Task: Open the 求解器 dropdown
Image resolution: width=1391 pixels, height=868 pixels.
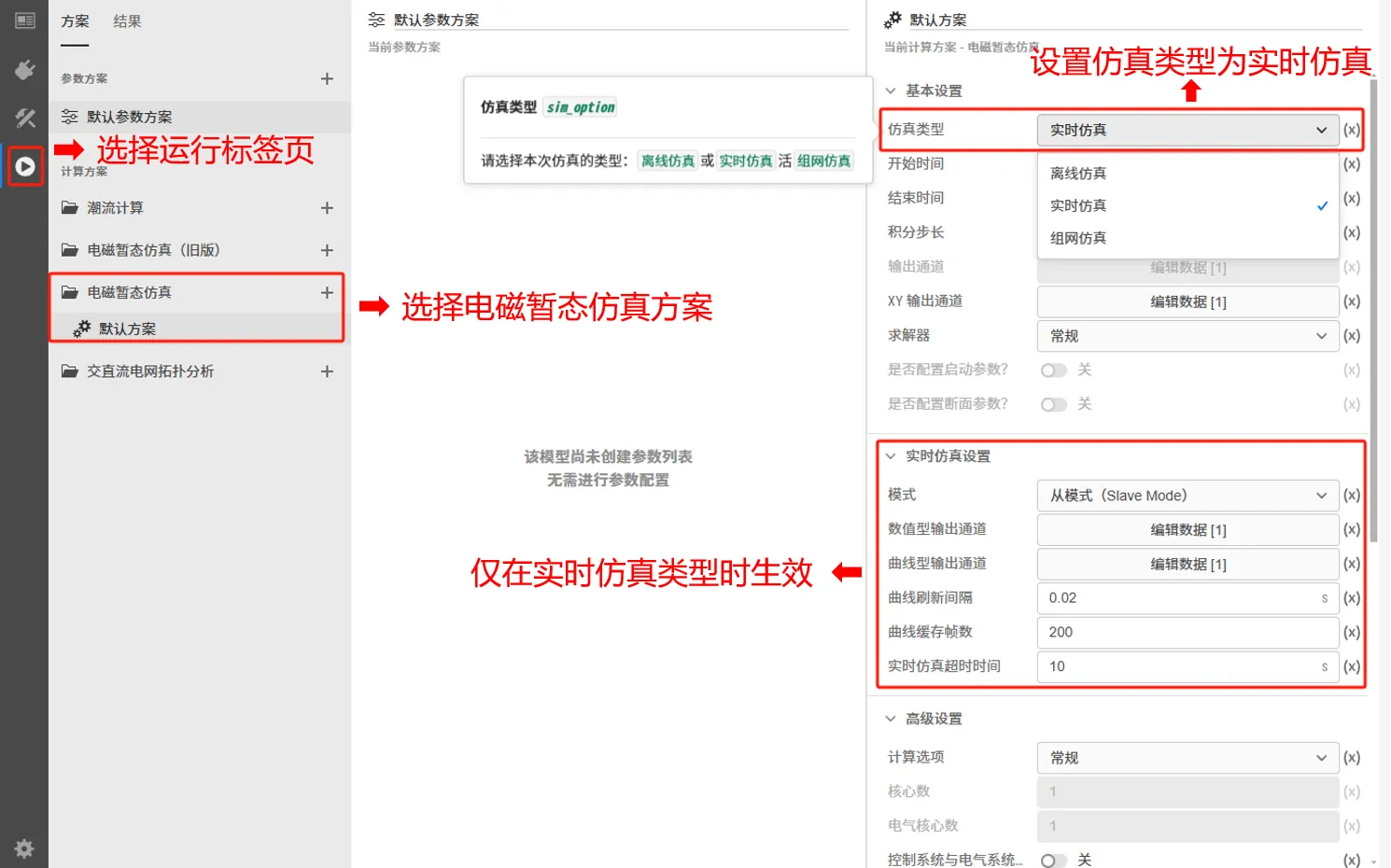Action: point(1187,336)
